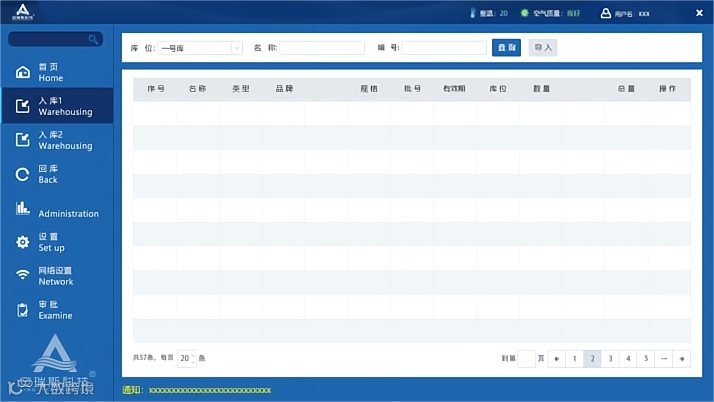Click the Examine clipboard icon
714x402 pixels.
(x=22, y=310)
